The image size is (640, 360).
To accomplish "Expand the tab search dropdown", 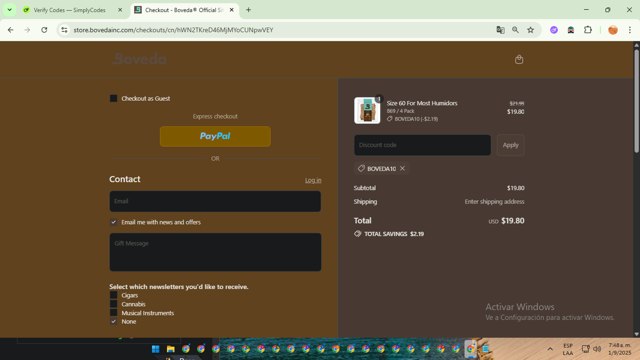I will (9, 10).
